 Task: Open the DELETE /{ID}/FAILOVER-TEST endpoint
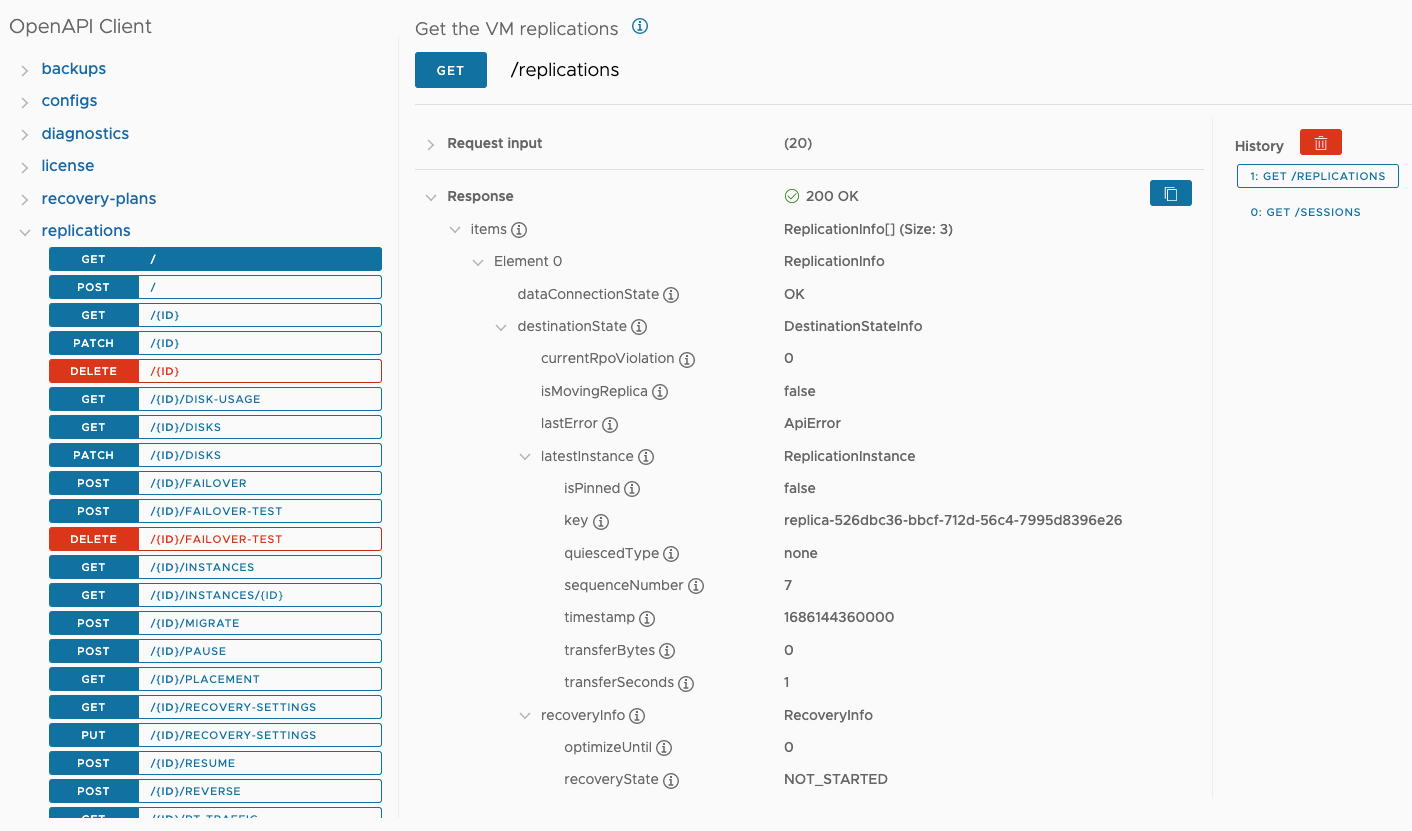pos(215,539)
